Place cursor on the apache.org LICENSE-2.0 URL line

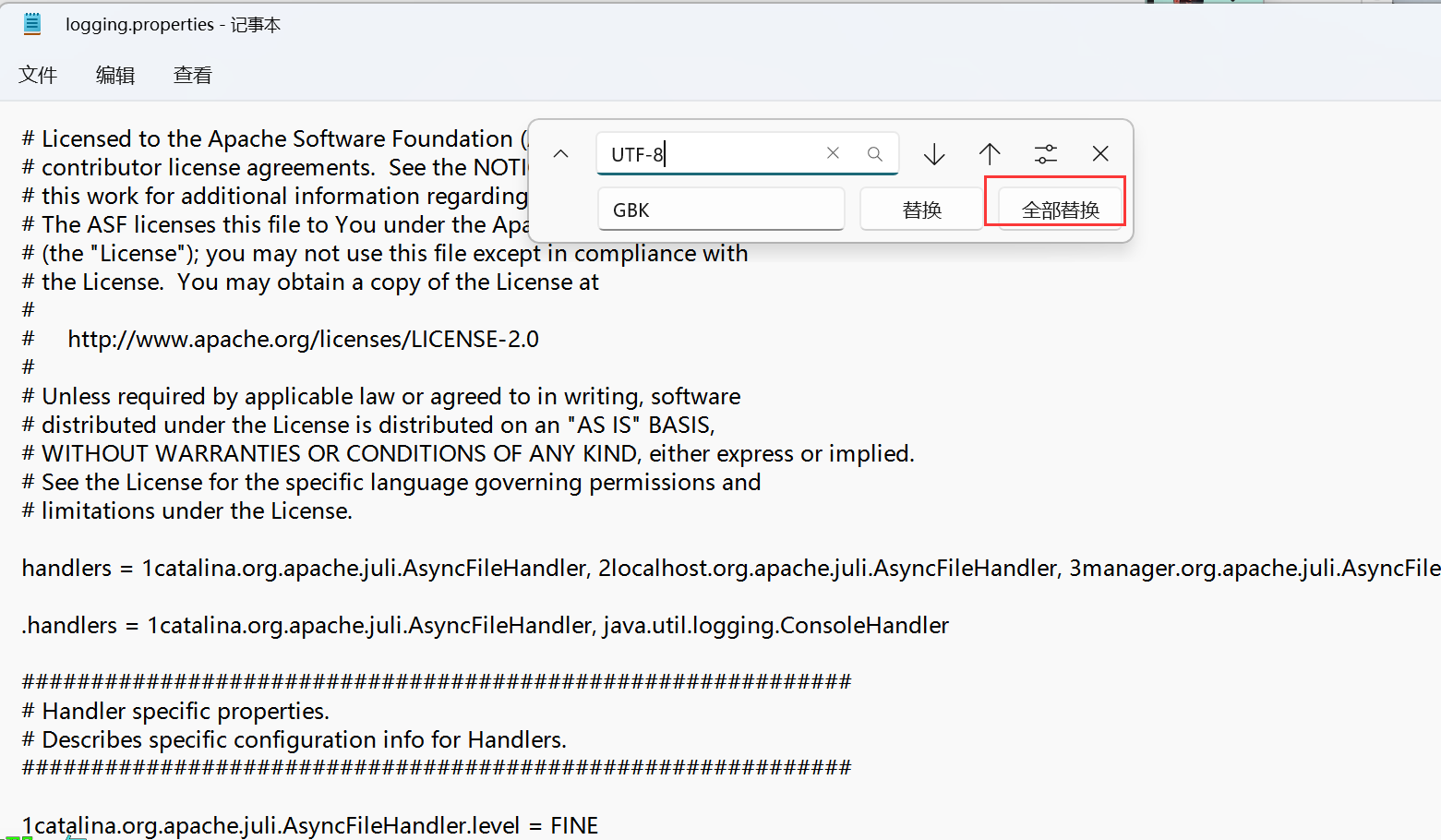pos(304,339)
